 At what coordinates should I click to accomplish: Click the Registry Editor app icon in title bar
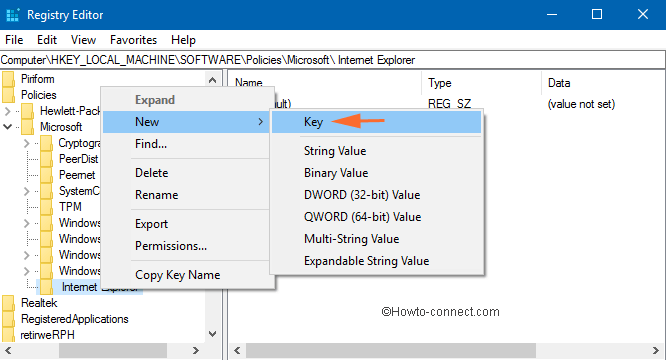pos(13,15)
